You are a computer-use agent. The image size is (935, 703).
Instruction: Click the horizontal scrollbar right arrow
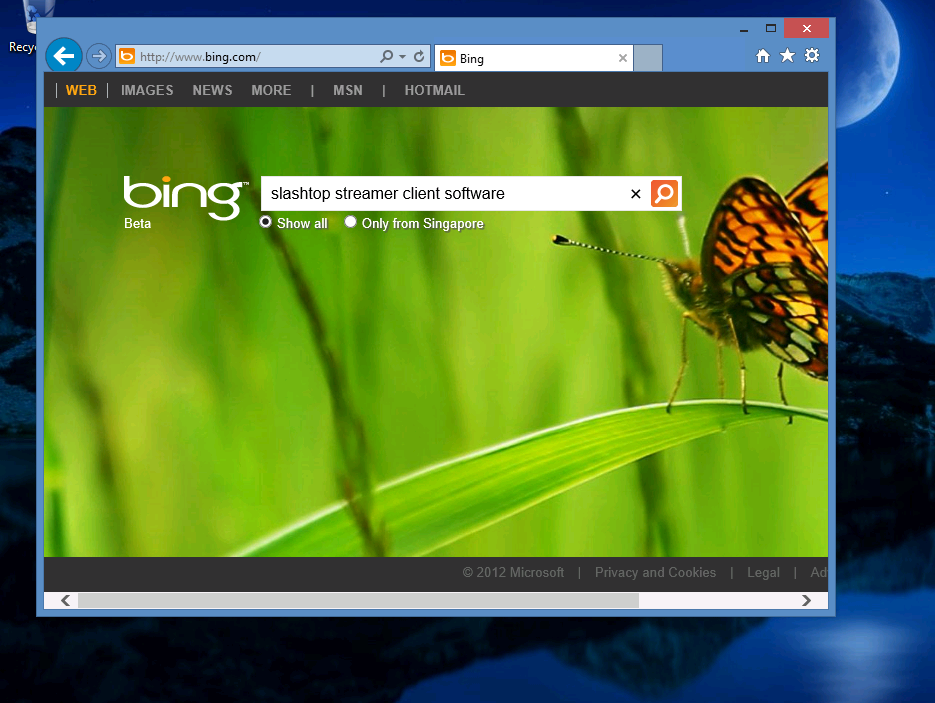tap(806, 600)
